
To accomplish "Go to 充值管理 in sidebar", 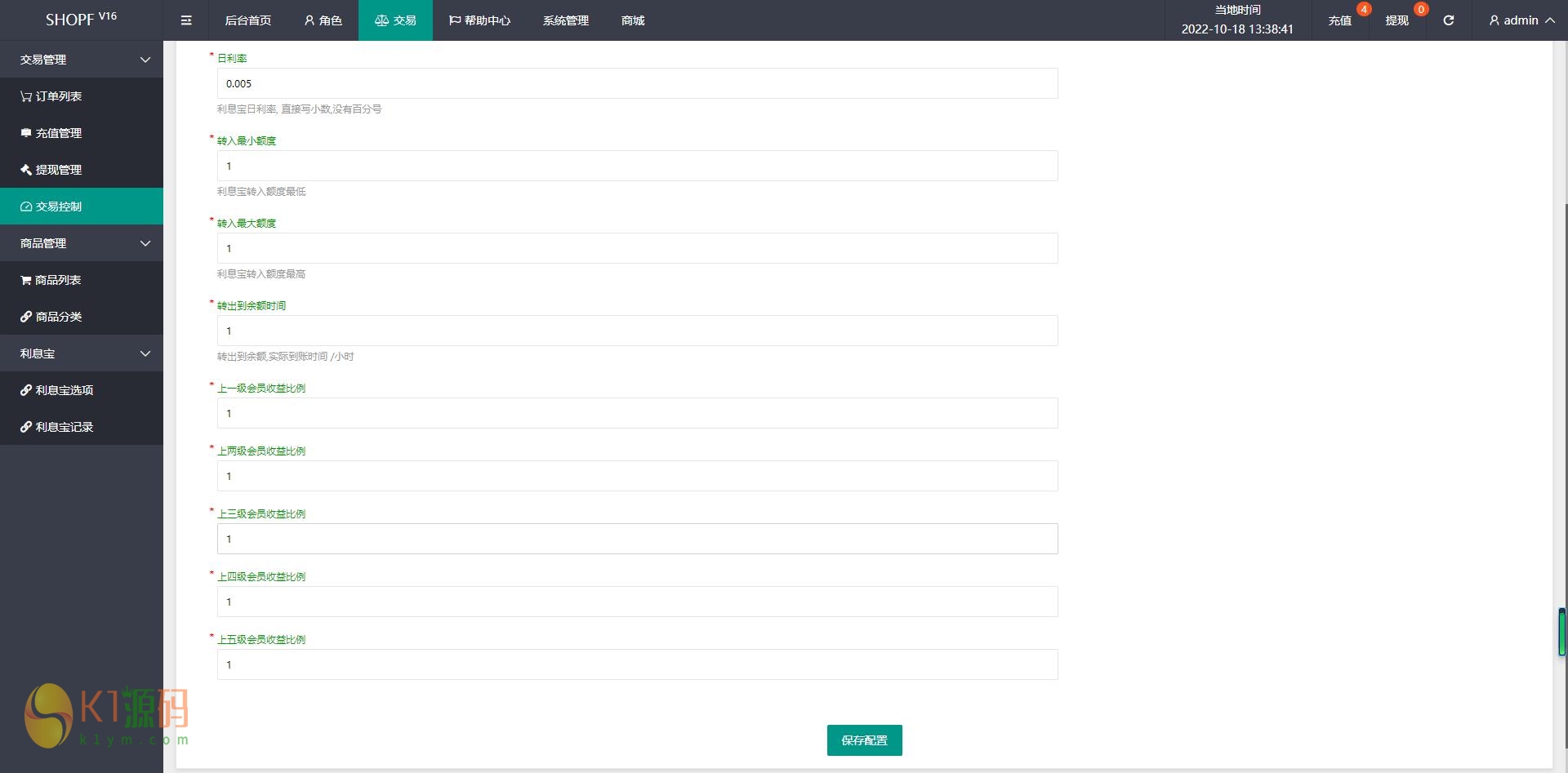I will (x=82, y=133).
